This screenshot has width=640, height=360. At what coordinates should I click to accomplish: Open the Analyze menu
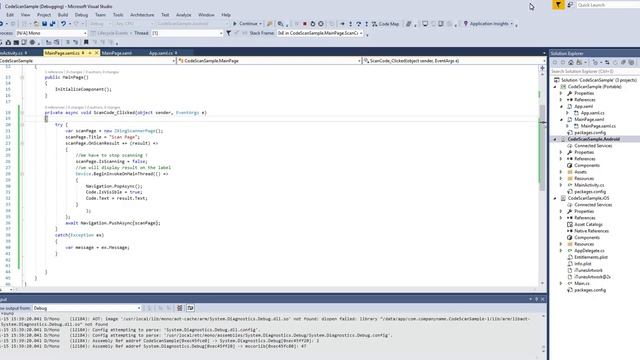tap(183, 15)
